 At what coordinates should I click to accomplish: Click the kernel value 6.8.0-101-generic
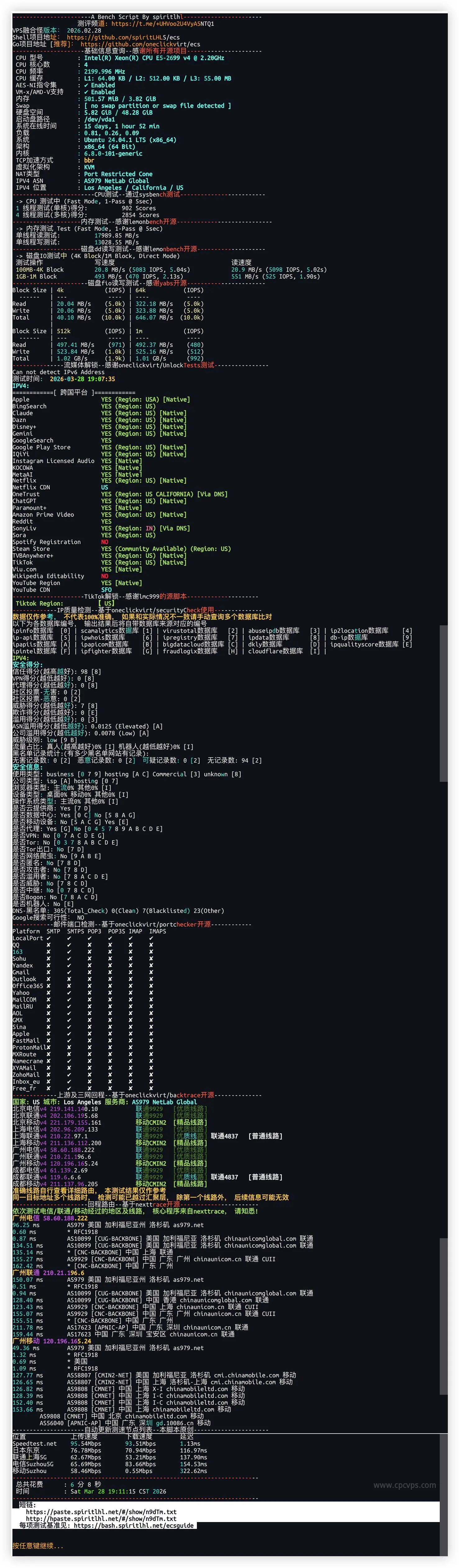(113, 153)
